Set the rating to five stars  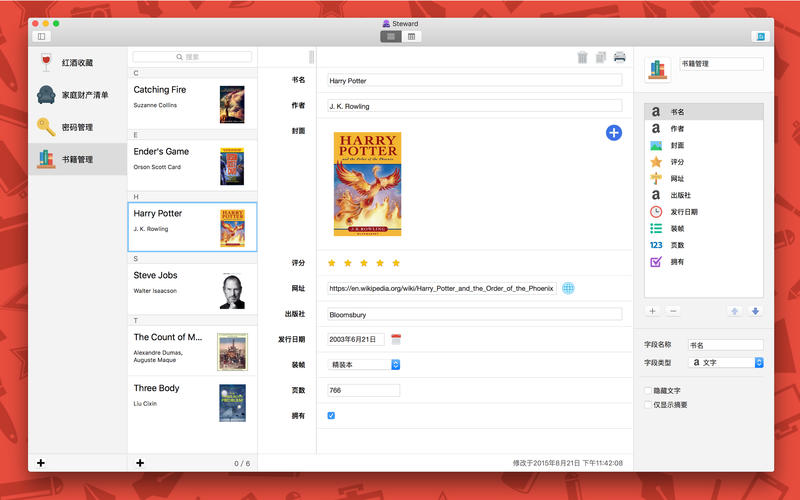pos(396,263)
